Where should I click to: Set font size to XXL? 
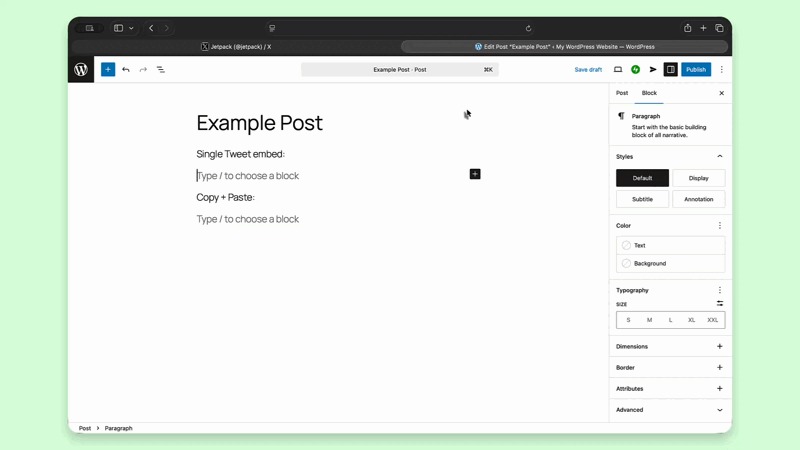coord(712,320)
